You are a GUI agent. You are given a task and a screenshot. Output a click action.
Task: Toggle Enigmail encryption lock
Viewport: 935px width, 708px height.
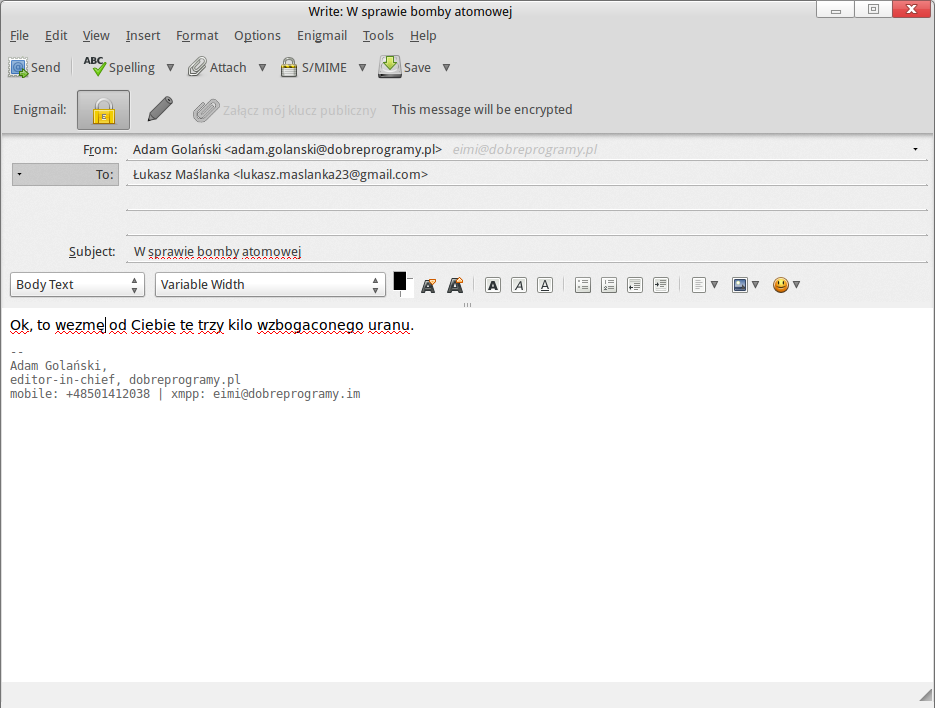point(103,110)
